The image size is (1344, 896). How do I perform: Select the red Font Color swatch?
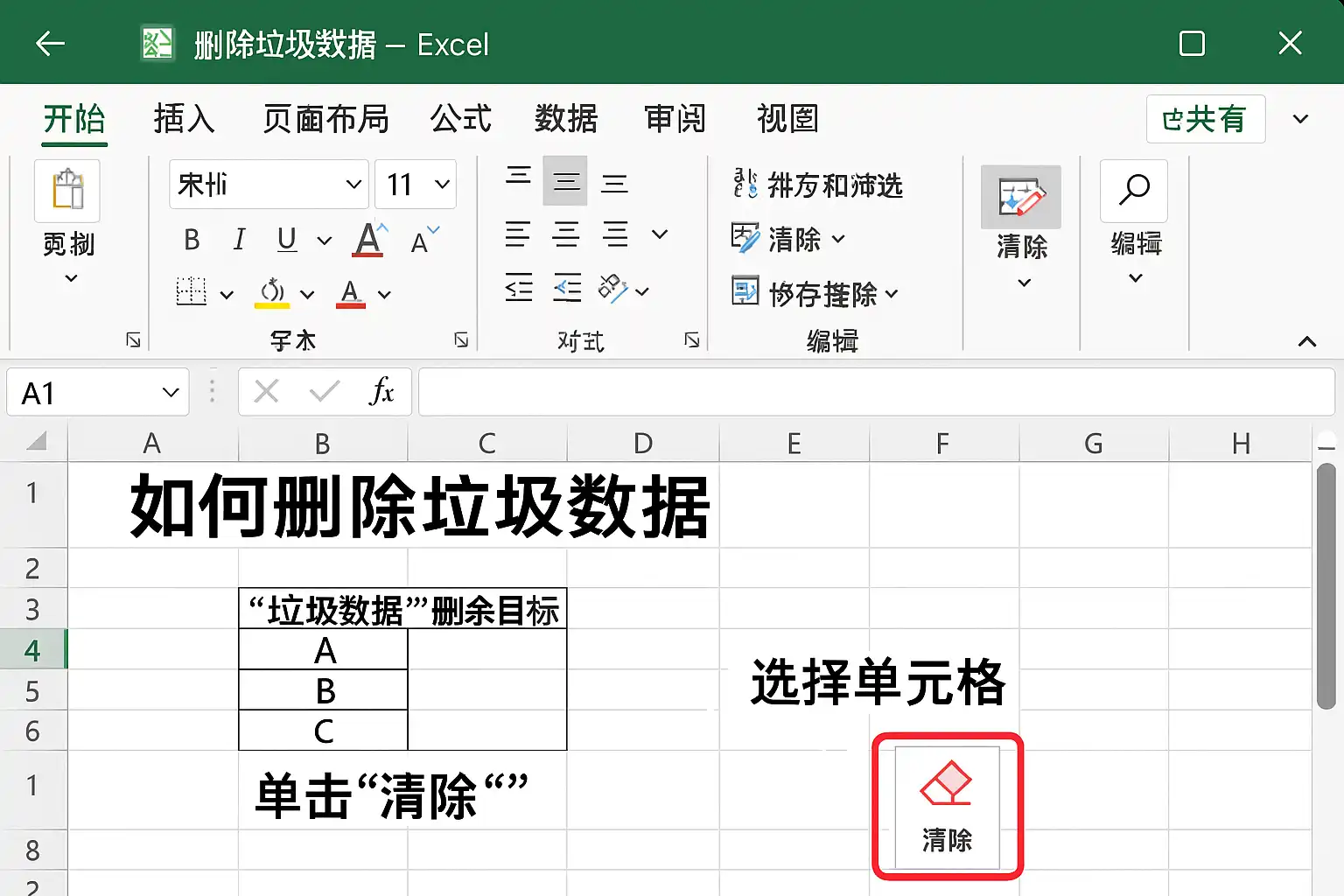click(x=350, y=292)
